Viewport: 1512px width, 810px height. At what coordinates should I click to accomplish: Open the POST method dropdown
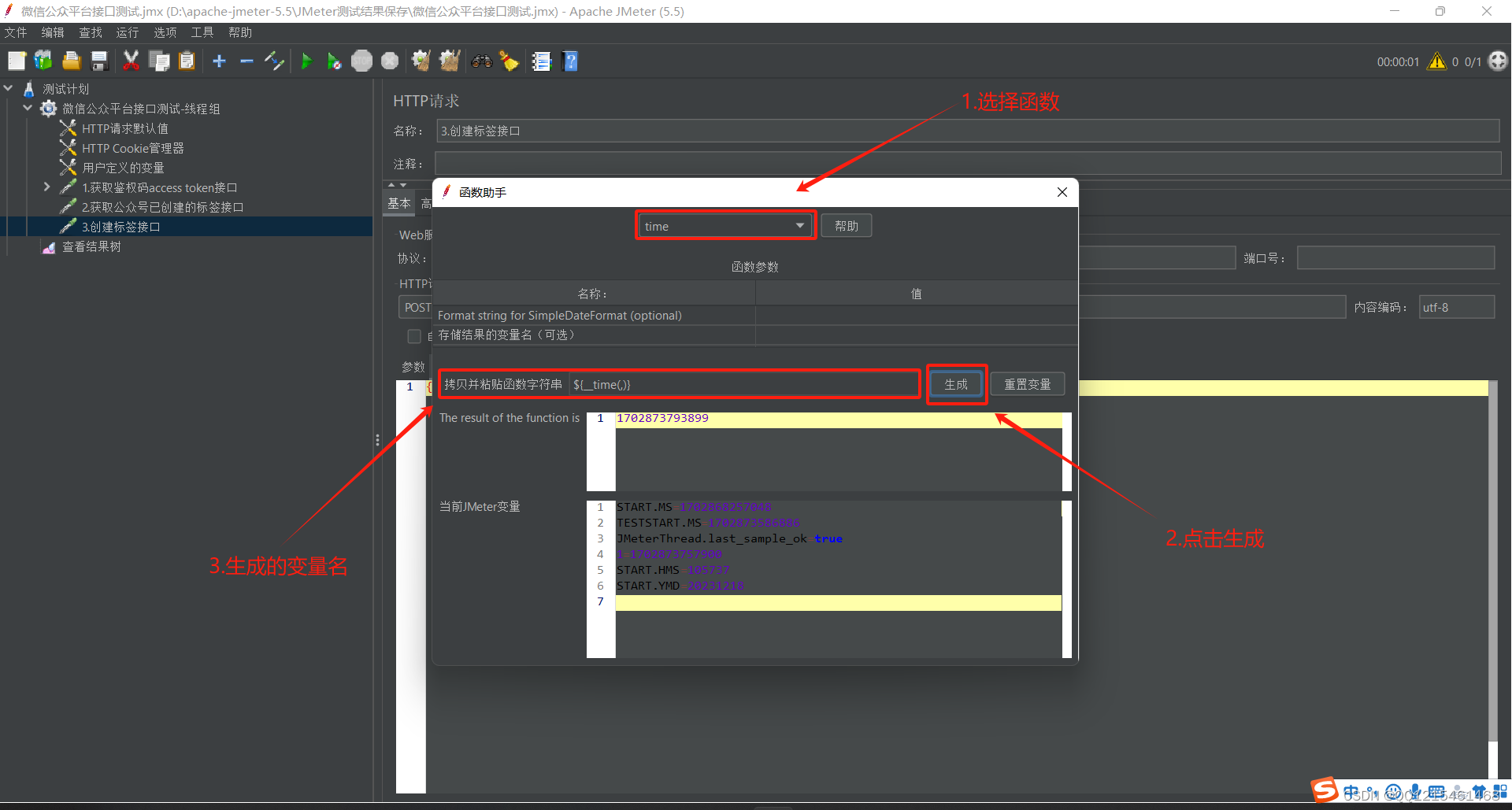point(416,307)
